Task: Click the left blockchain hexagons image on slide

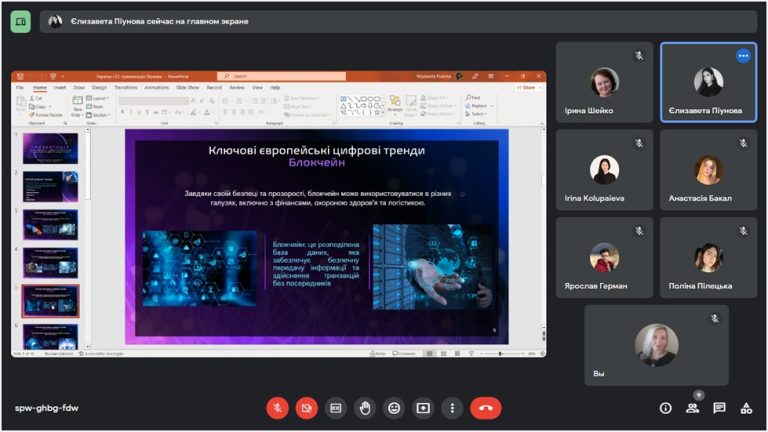Action: point(199,268)
